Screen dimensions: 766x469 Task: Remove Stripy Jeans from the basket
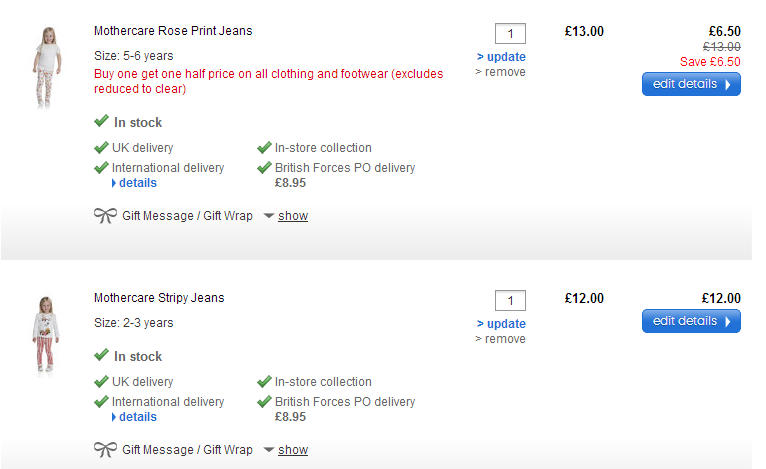click(500, 339)
